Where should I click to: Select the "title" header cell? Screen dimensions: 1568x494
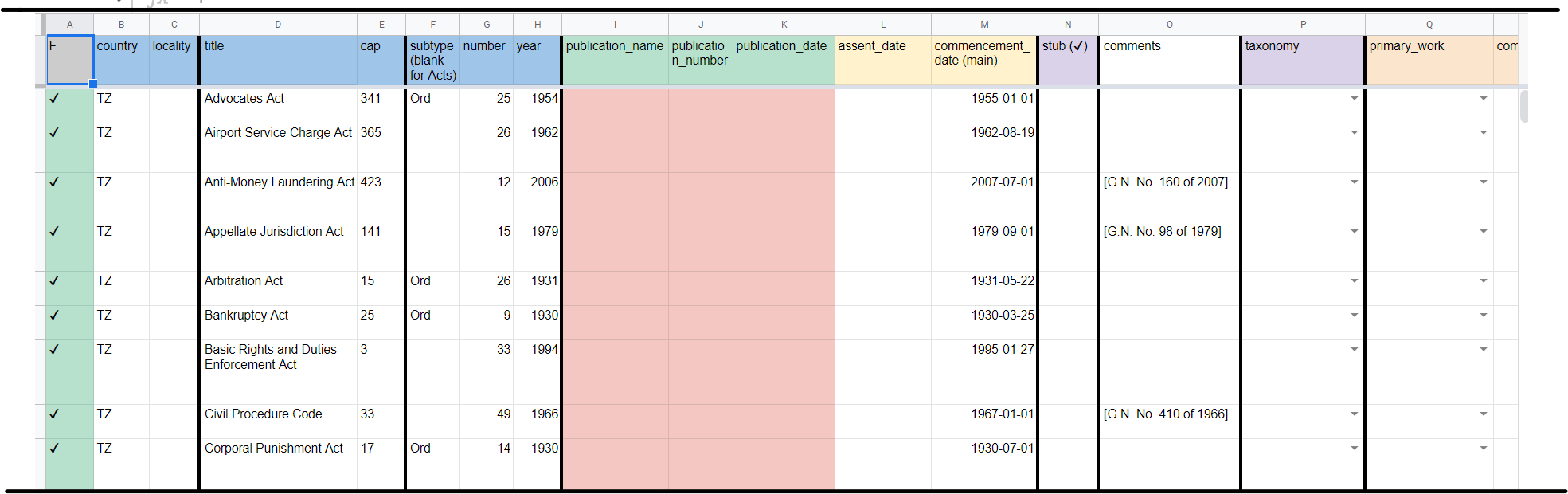pyautogui.click(x=278, y=61)
